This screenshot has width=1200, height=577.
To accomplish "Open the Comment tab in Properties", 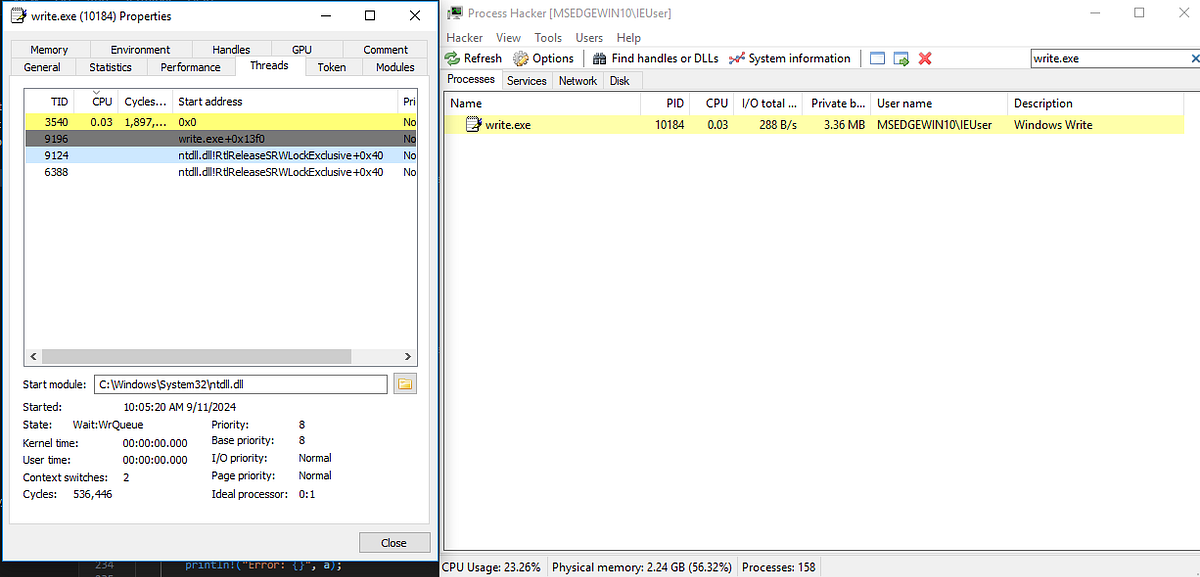I will [x=386, y=49].
